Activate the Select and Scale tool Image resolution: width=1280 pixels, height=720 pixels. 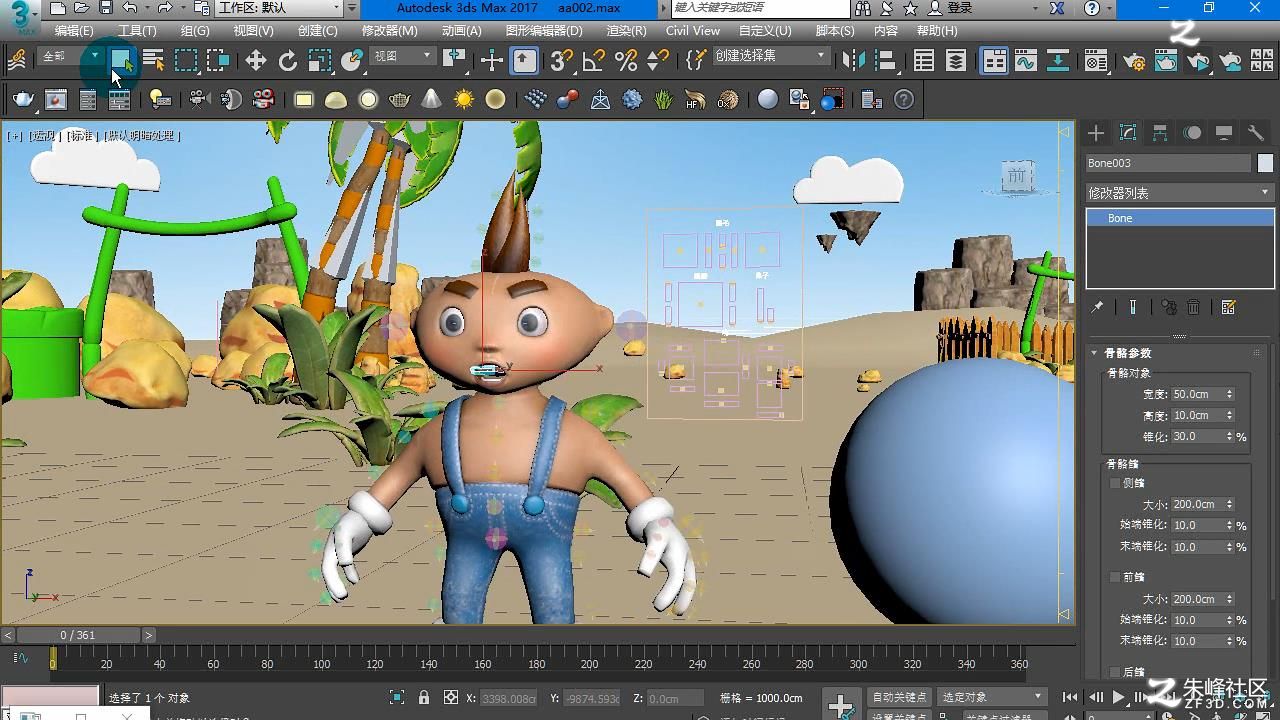[320, 61]
